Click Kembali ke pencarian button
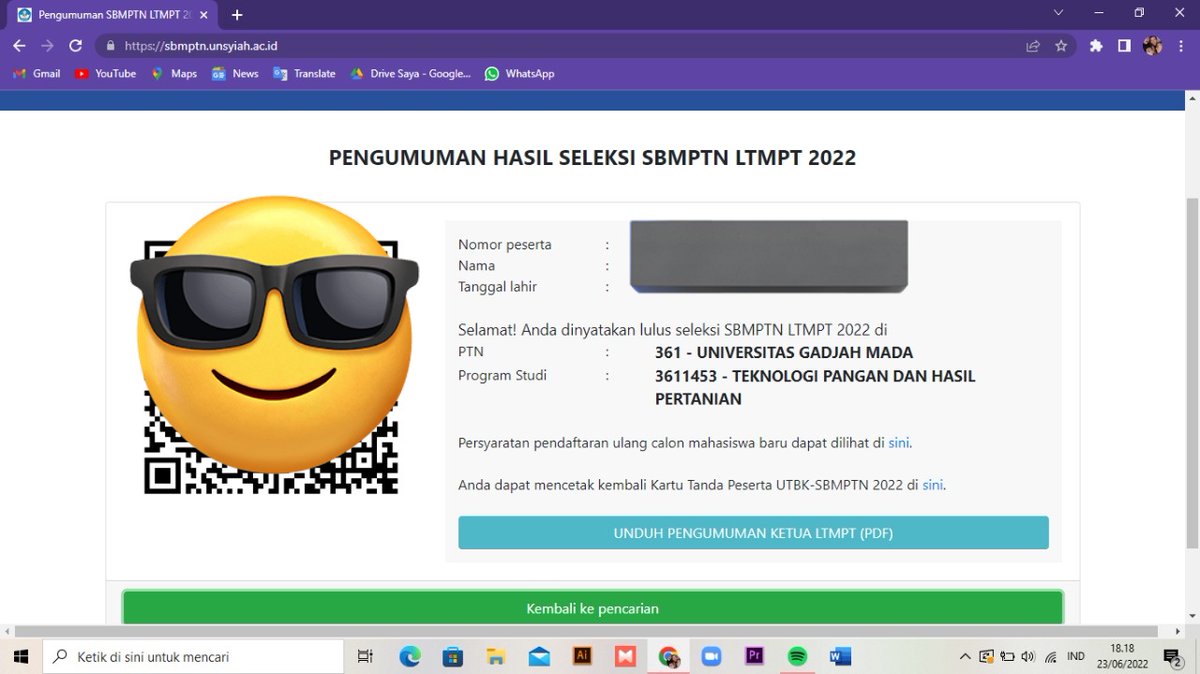Screen dimensions: 1200x674 (x=592, y=608)
